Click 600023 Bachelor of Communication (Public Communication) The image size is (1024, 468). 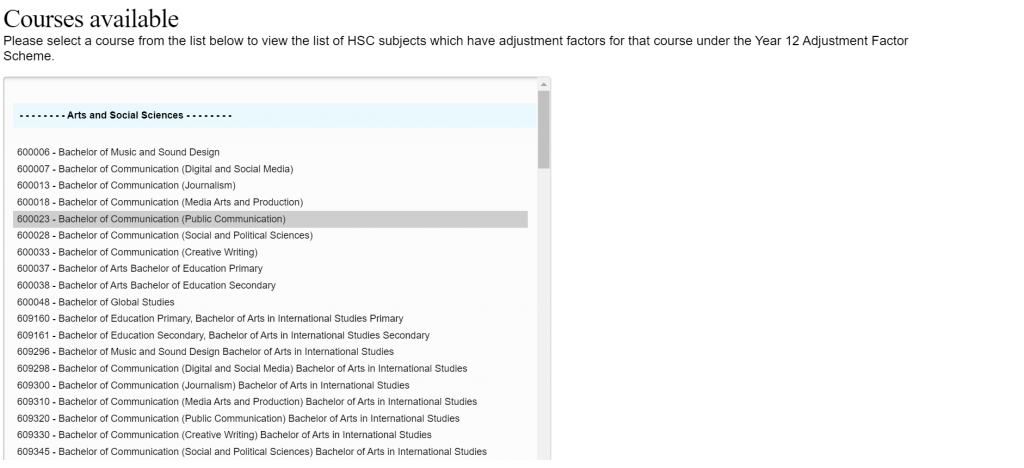(x=151, y=219)
